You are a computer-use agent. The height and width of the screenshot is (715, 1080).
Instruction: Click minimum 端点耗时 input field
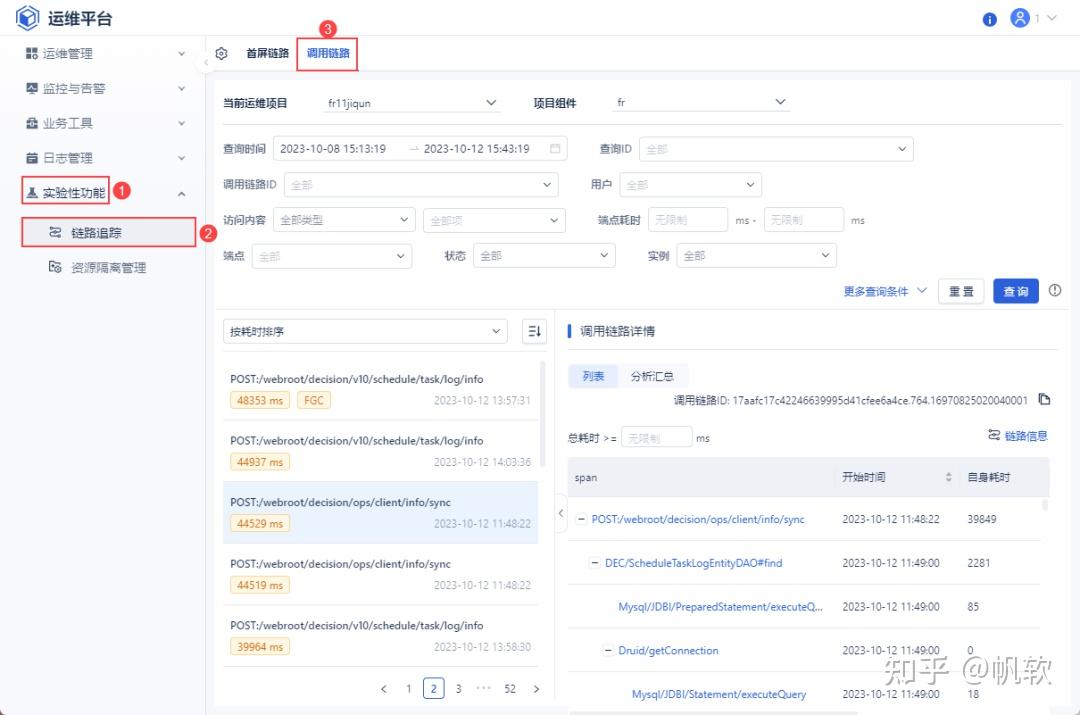(687, 220)
